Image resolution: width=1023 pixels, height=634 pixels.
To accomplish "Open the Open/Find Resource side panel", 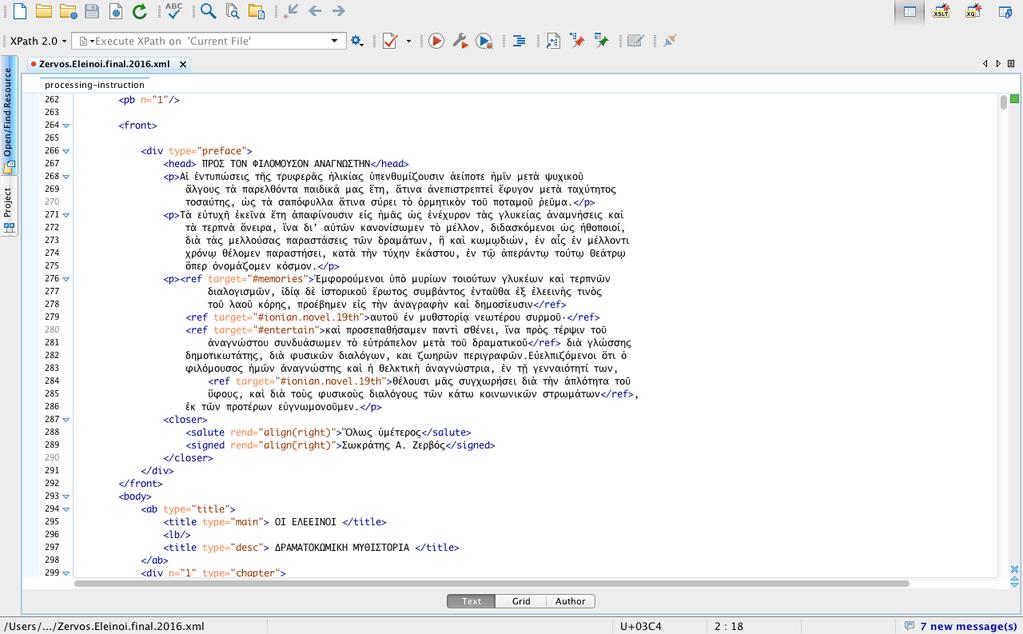I will pyautogui.click(x=8, y=116).
